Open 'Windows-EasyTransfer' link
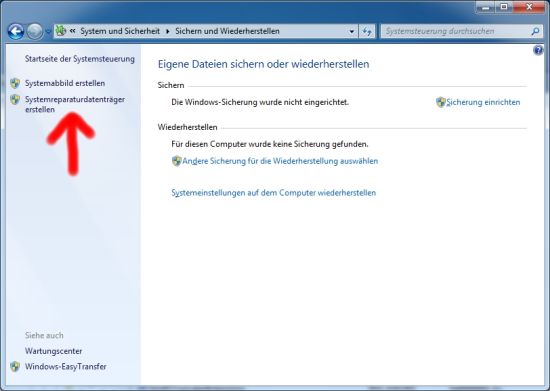 66,366
